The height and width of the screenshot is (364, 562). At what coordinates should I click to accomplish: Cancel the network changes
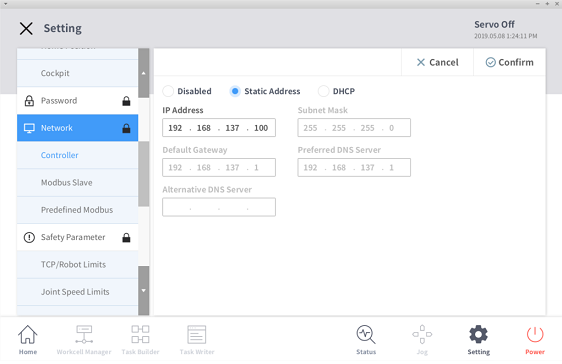click(437, 62)
